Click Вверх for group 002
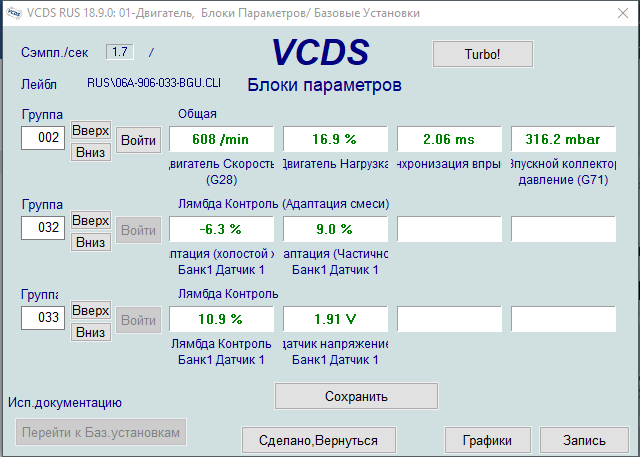Screen dimensions: 640x457 [91, 131]
